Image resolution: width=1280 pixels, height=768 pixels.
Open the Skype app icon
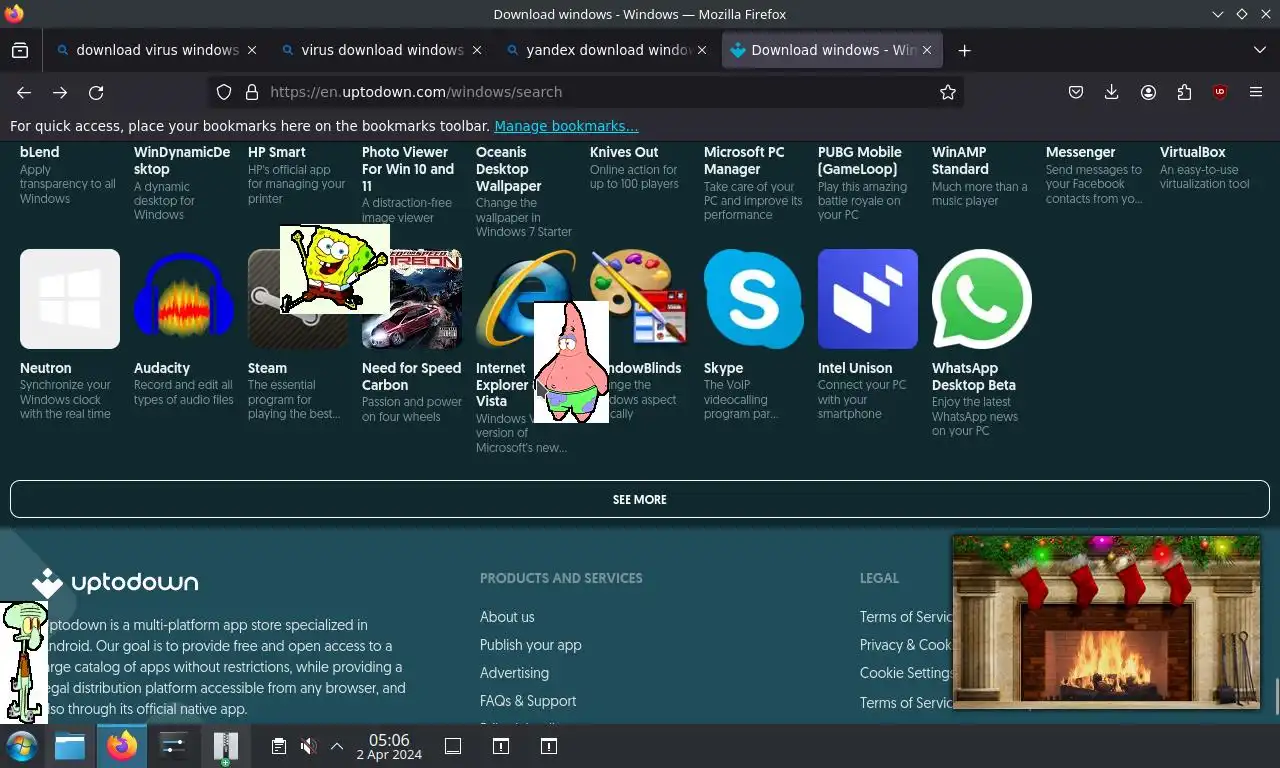(x=754, y=299)
